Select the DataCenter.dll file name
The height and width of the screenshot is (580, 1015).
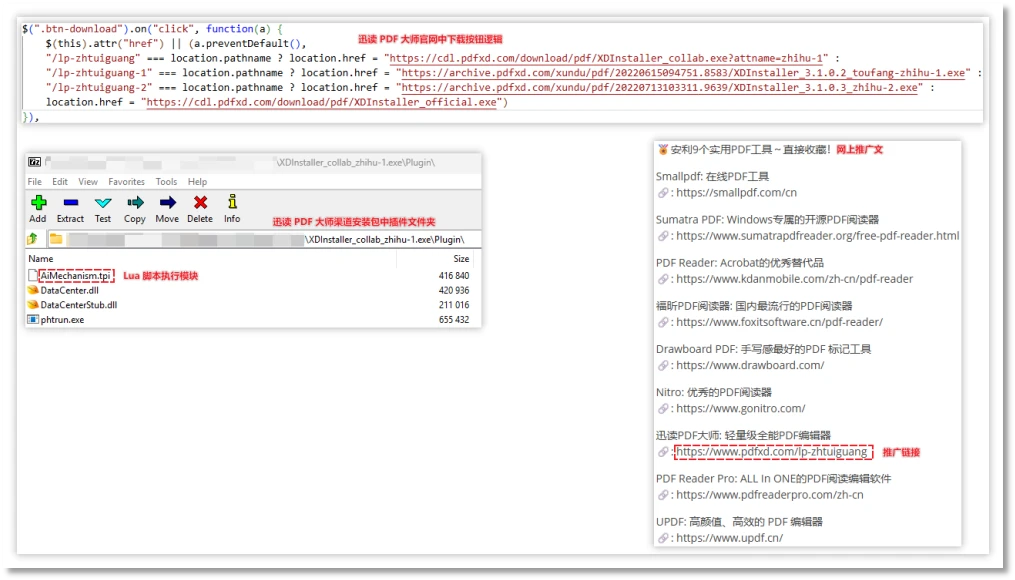coord(69,290)
